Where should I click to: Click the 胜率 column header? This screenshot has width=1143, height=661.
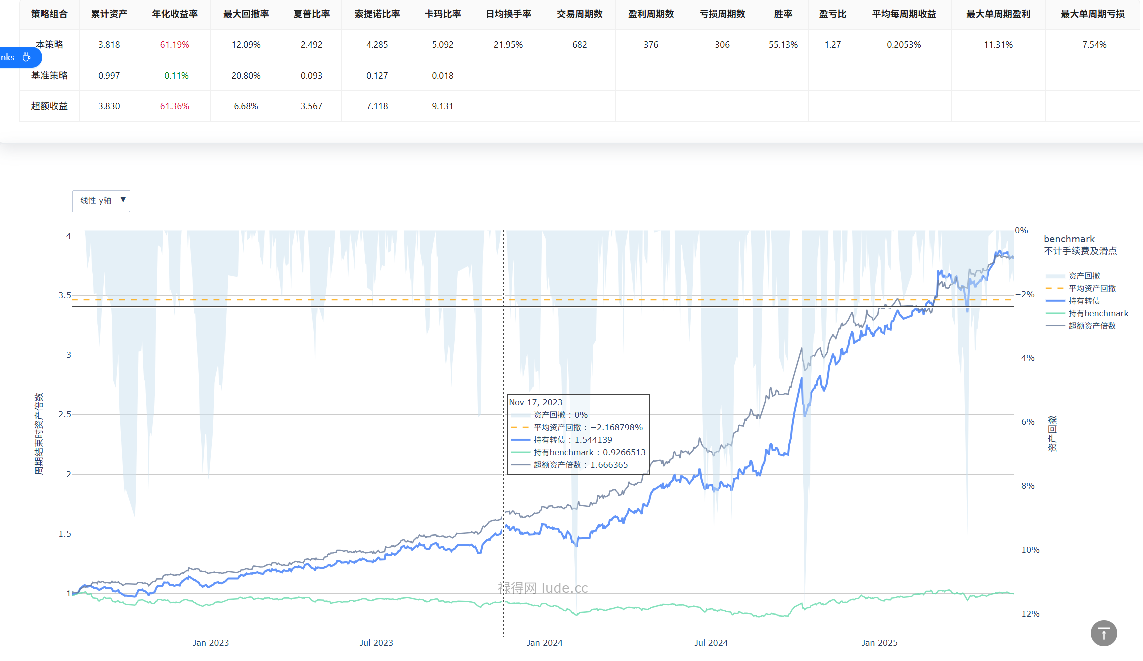(x=783, y=15)
